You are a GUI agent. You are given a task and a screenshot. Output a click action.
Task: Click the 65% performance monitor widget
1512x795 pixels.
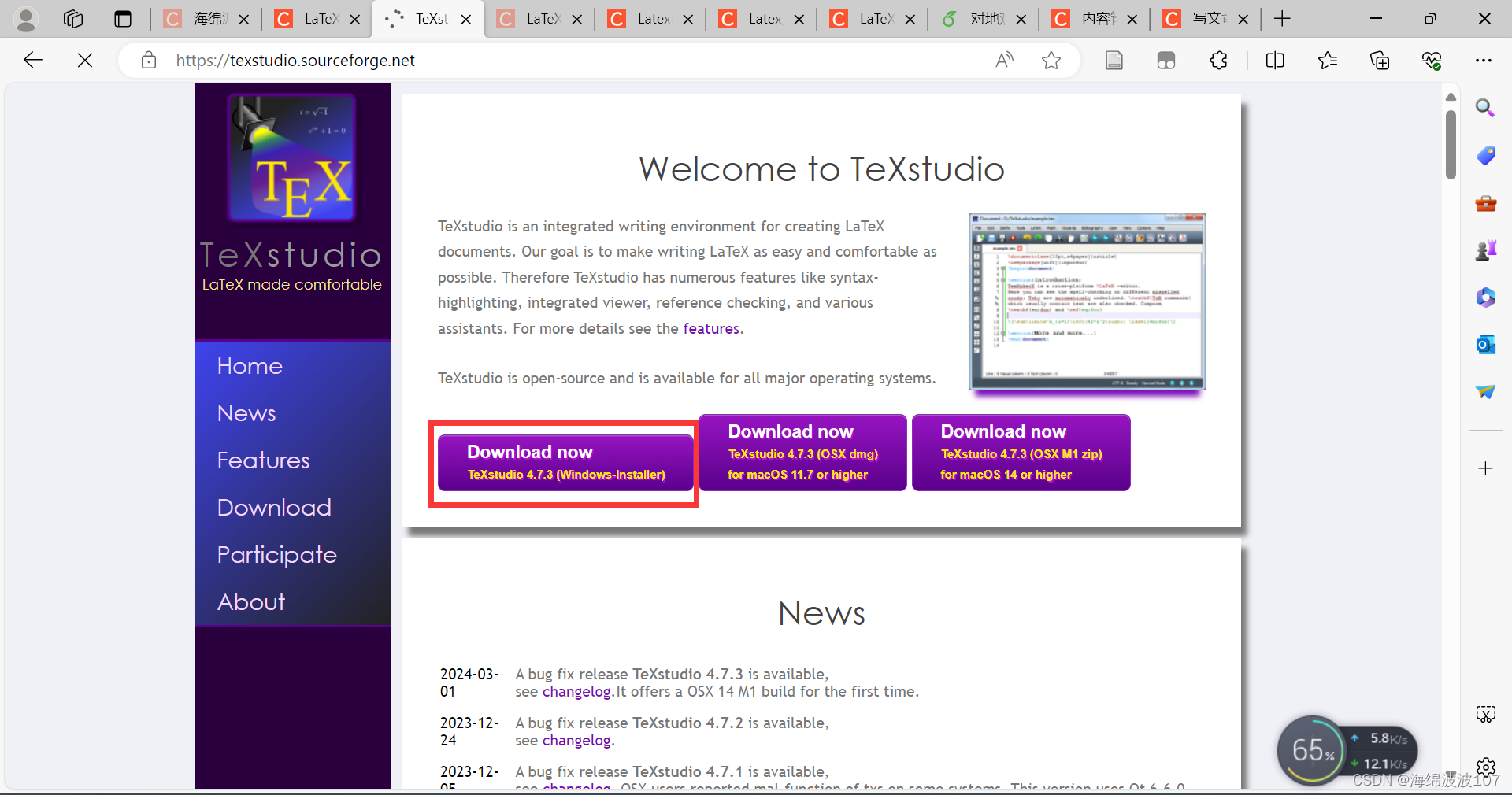point(1313,750)
